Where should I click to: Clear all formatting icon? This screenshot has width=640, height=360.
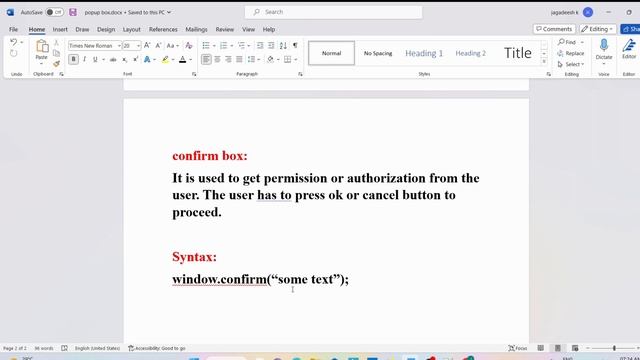coord(189,46)
